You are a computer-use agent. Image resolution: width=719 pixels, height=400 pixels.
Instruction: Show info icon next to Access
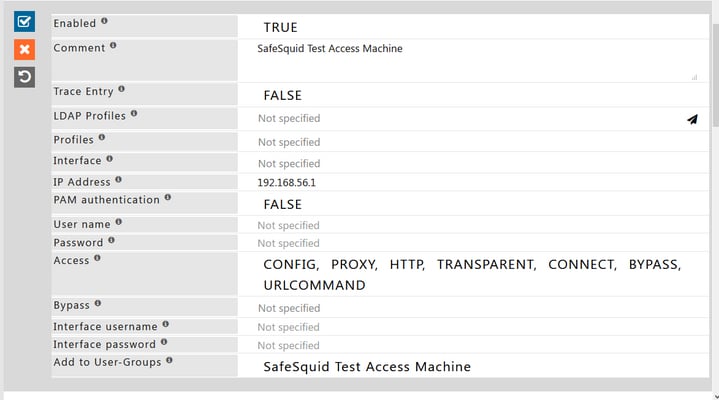coord(97,258)
